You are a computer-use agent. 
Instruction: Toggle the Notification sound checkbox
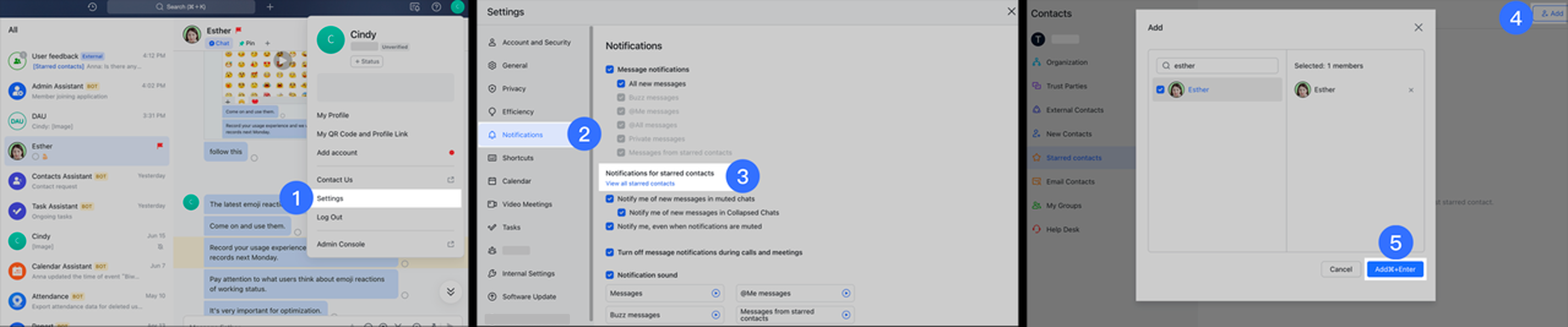point(609,275)
